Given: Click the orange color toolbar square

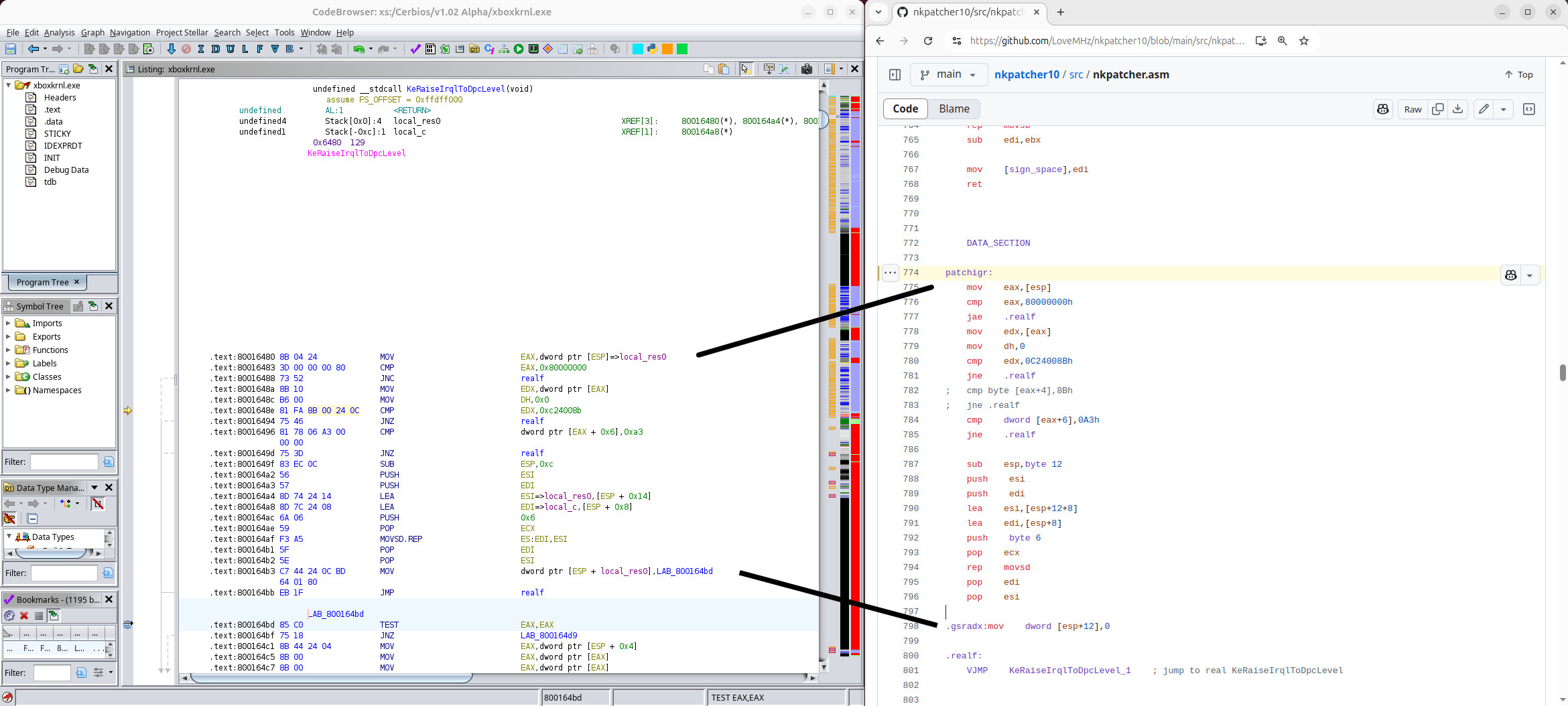Looking at the screenshot, I should click(x=667, y=49).
